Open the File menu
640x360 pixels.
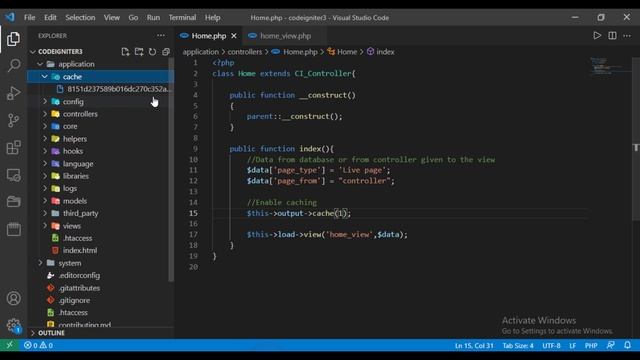tap(29, 18)
